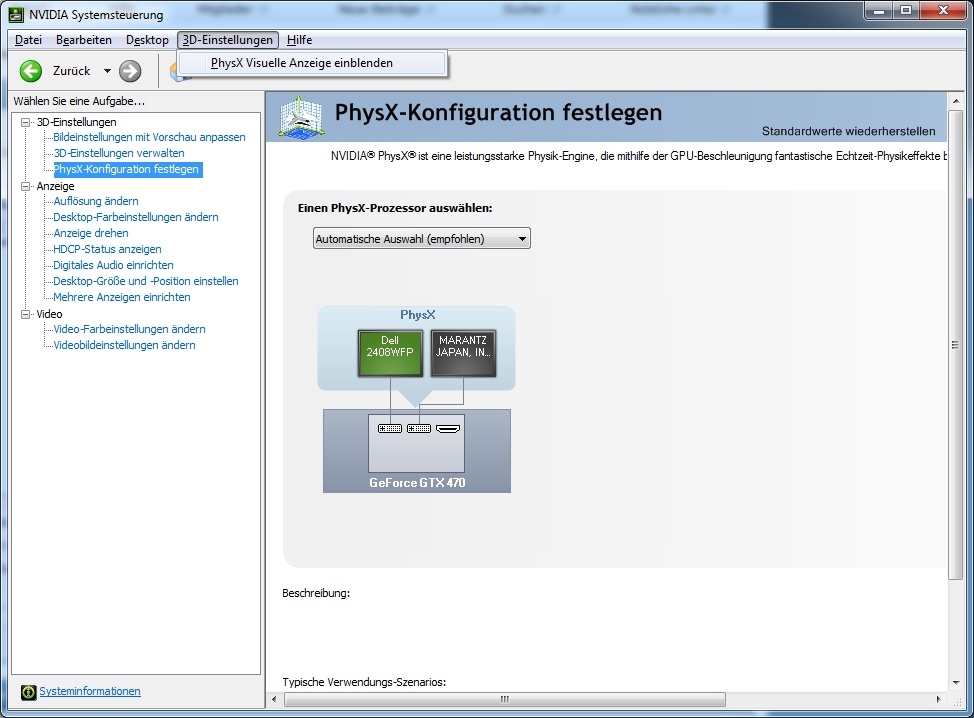Click the vertical scrollbar up arrow
Screen dimensions: 974x718
tap(956, 101)
